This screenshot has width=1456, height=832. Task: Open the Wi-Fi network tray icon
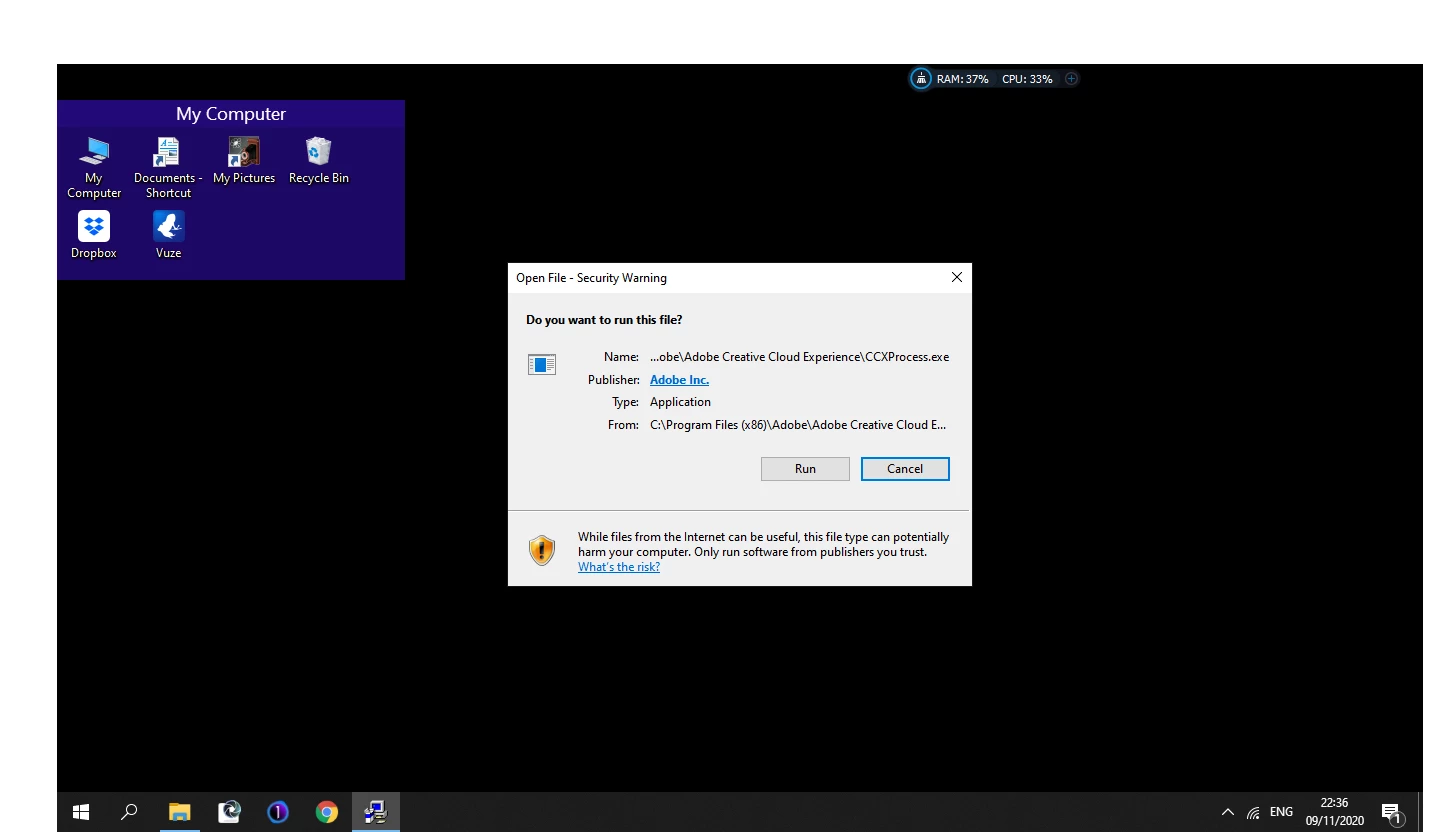1254,812
